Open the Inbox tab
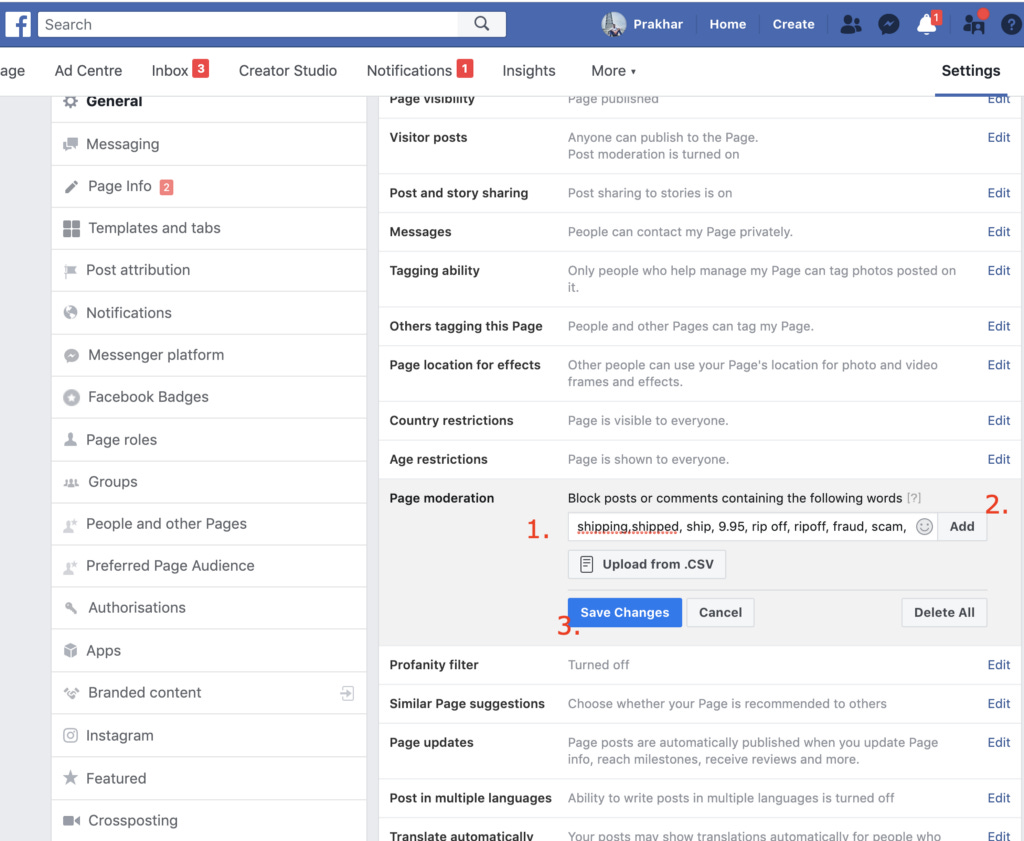This screenshot has width=1024, height=841. click(180, 70)
